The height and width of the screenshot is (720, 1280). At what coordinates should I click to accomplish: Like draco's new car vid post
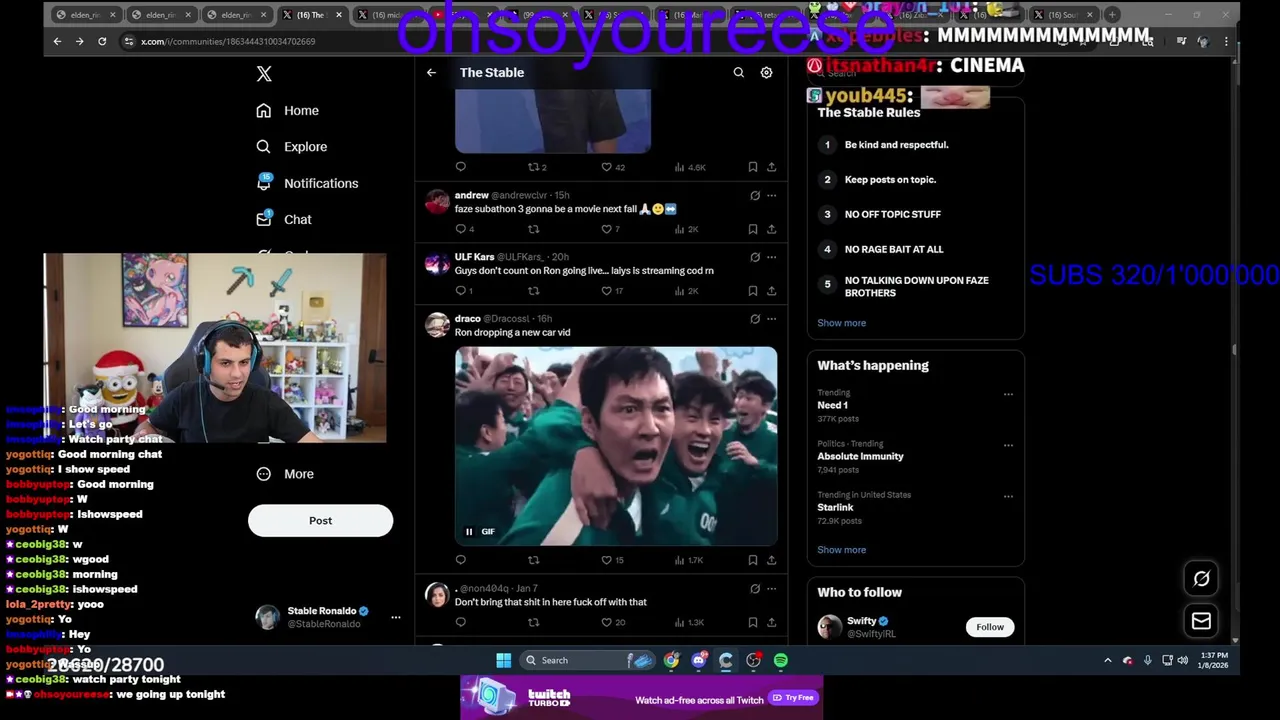(606, 560)
